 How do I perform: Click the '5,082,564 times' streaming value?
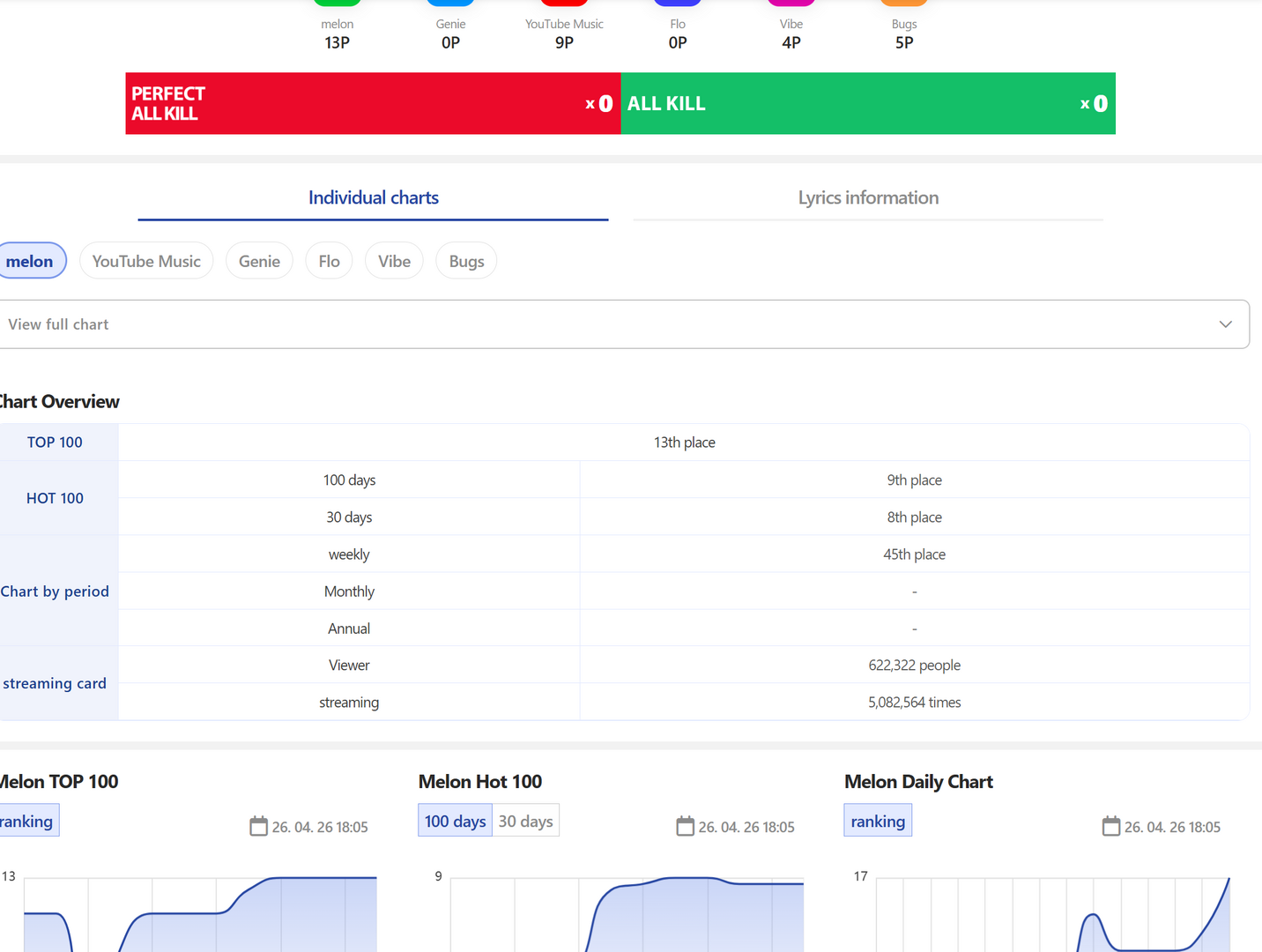click(x=915, y=702)
